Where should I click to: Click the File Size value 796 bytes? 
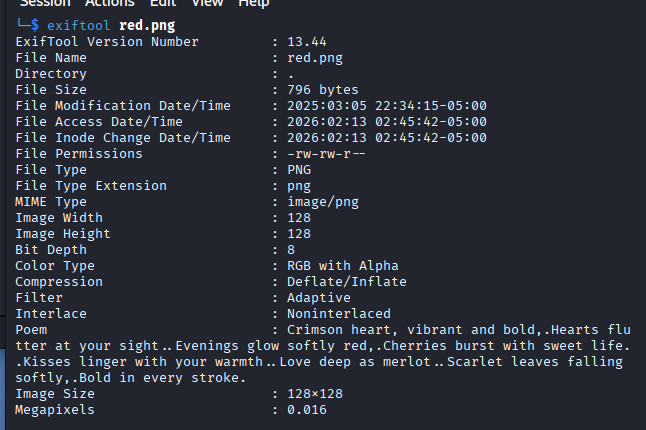[x=326, y=90]
